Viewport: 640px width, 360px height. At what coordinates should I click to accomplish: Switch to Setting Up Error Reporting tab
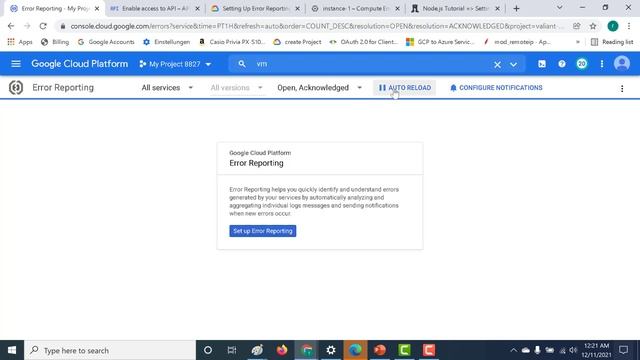coord(255,9)
